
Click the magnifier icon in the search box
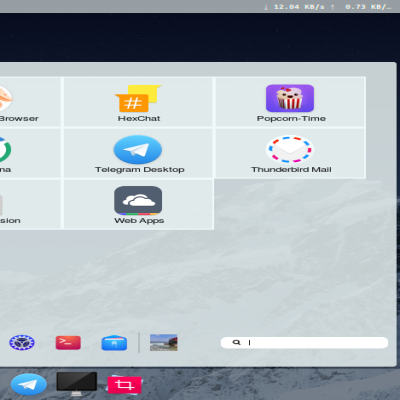point(236,342)
